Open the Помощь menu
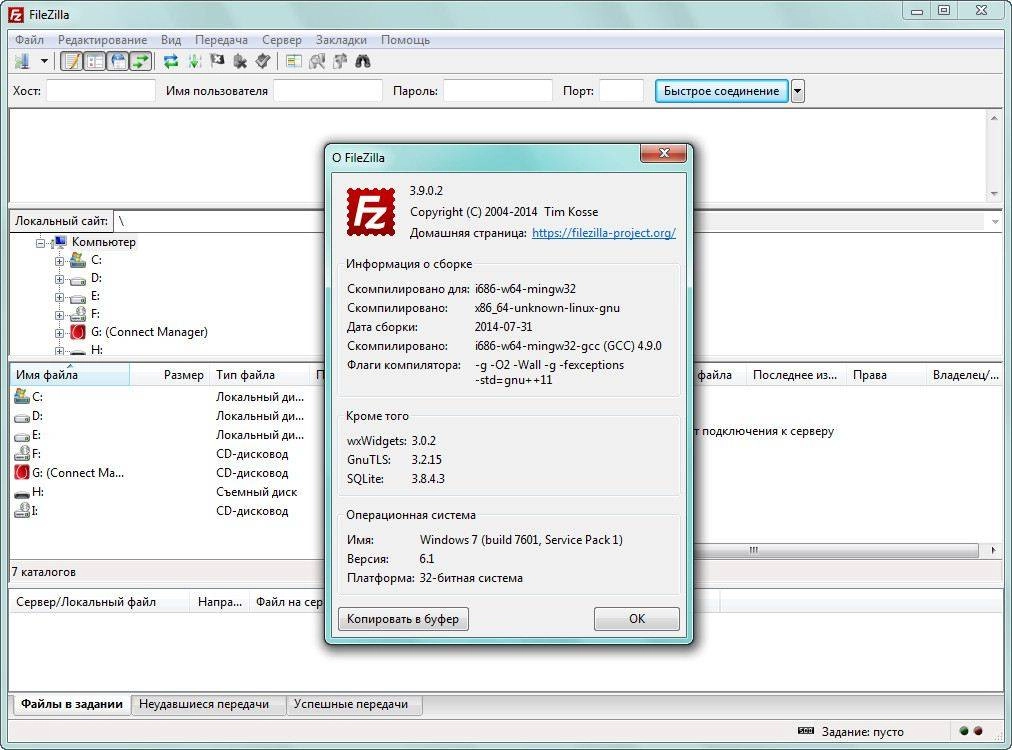 click(x=405, y=40)
